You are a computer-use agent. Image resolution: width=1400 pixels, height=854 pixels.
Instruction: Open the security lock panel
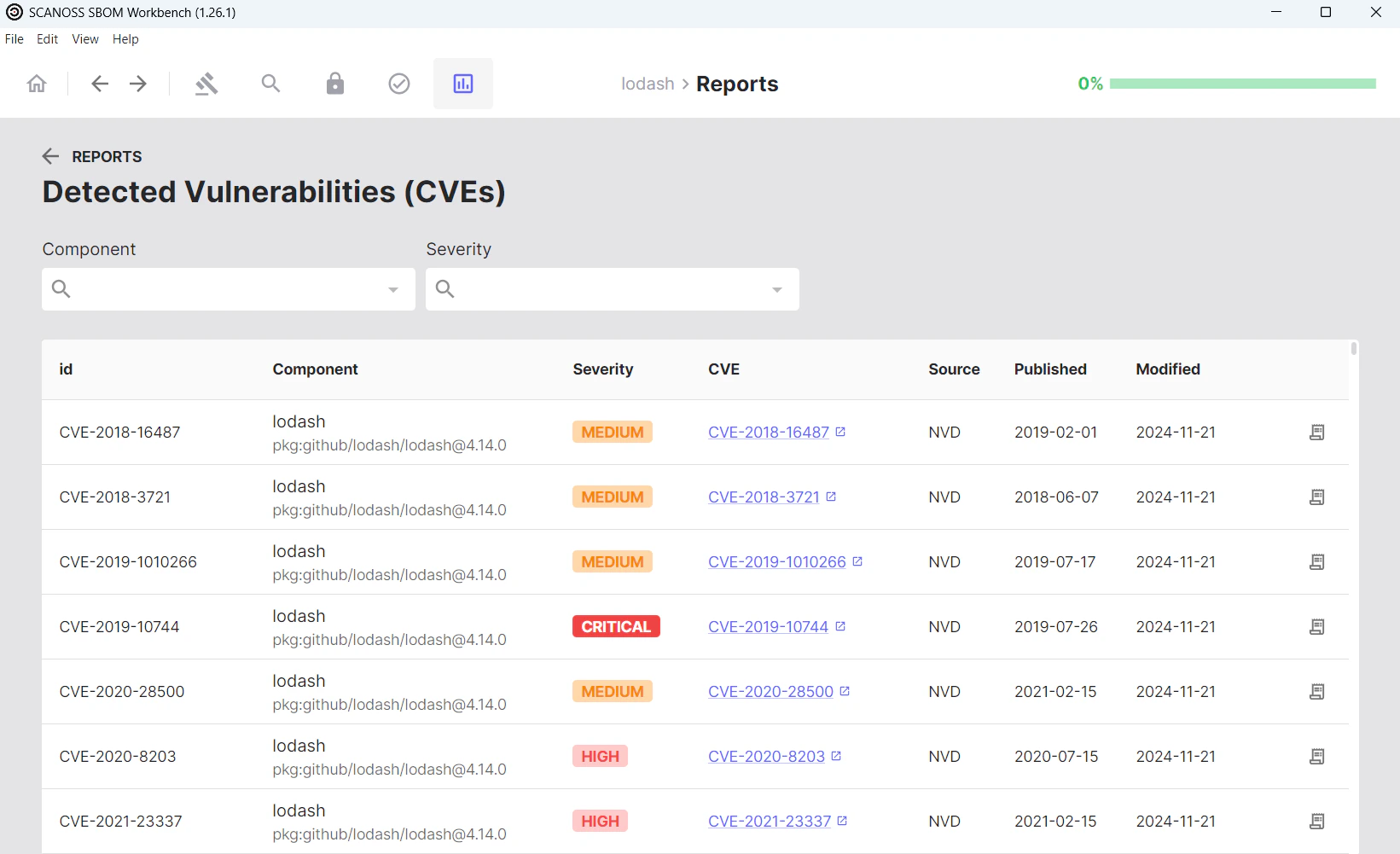[334, 83]
